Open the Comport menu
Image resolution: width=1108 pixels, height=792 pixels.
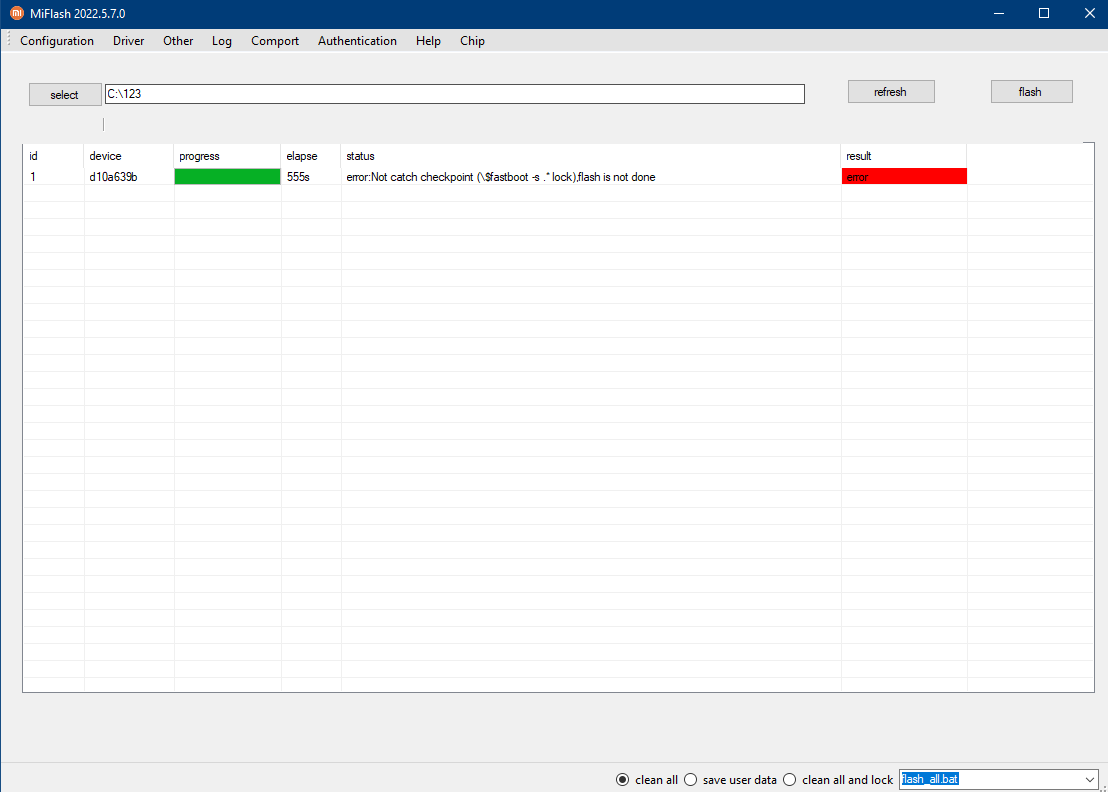(275, 41)
